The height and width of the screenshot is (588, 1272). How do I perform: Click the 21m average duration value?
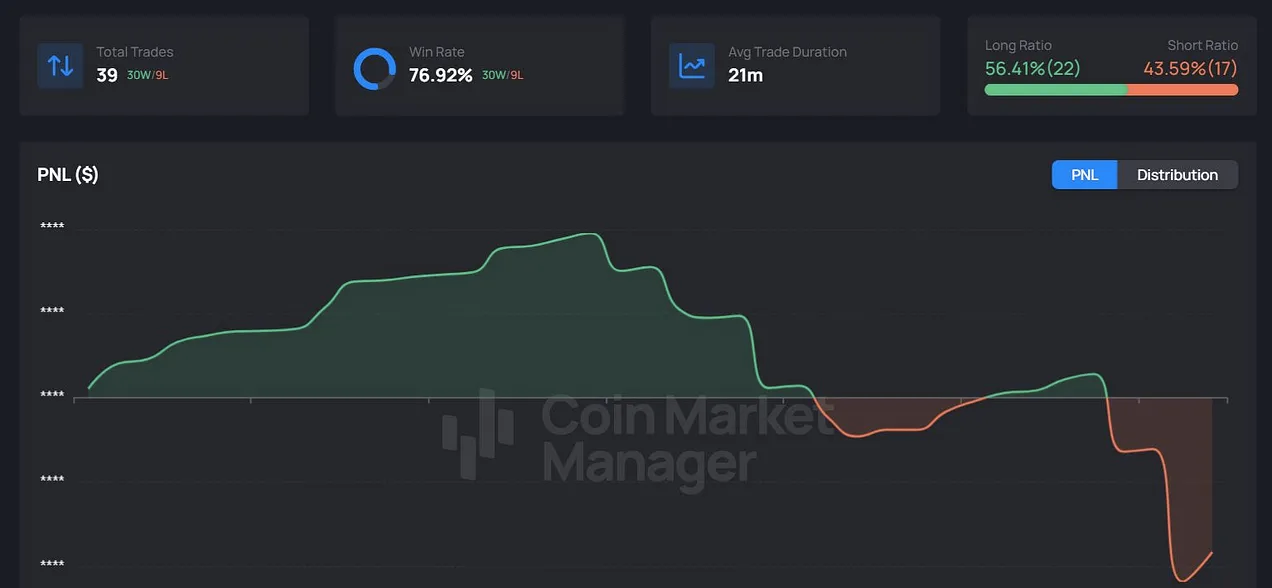745,75
